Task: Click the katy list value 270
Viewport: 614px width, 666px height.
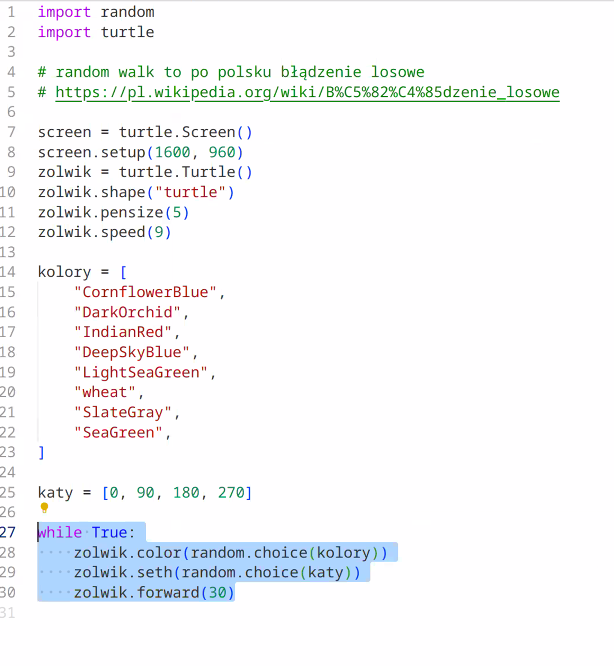Action: (231, 493)
